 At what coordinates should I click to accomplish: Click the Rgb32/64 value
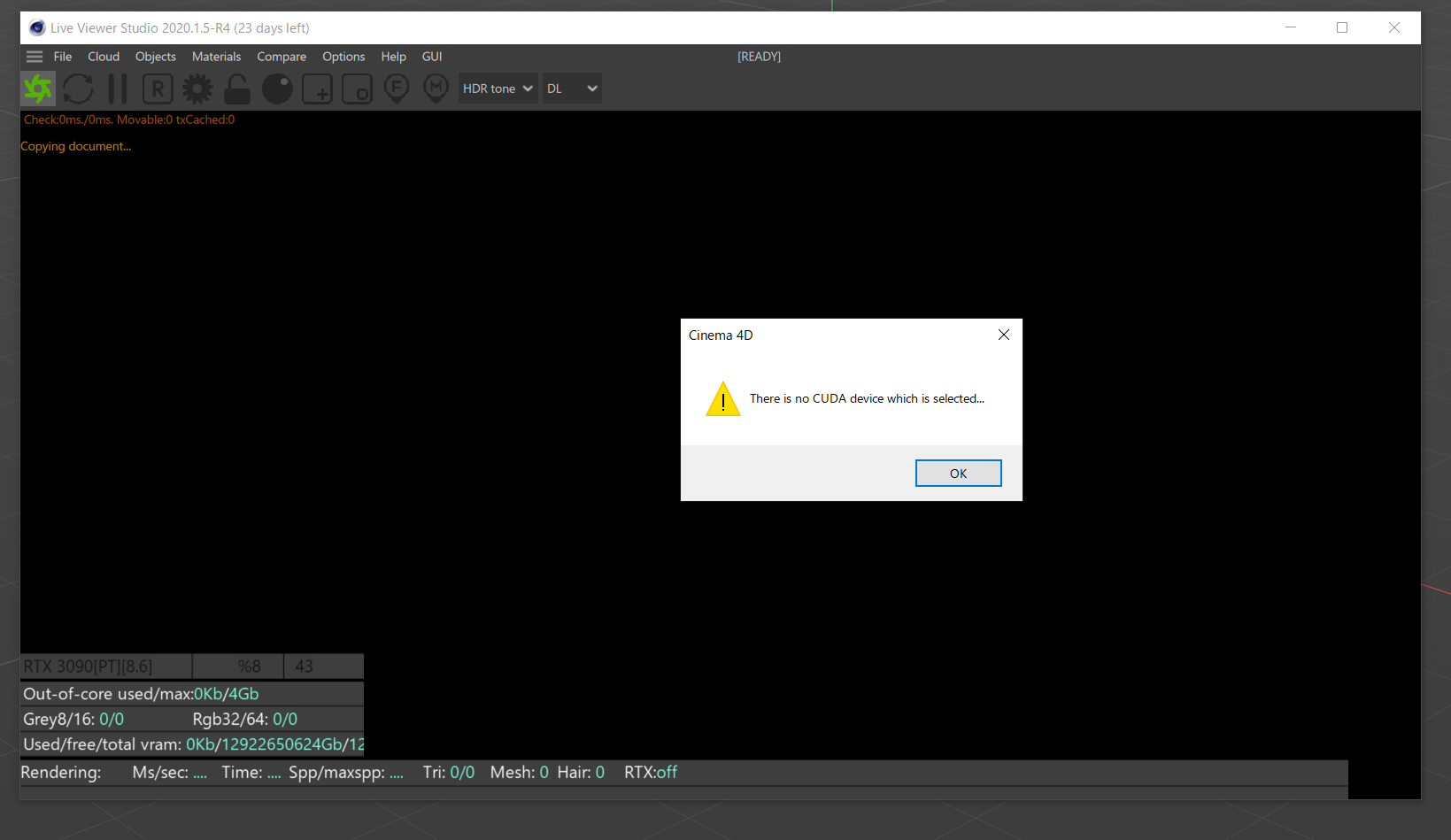pyautogui.click(x=285, y=720)
